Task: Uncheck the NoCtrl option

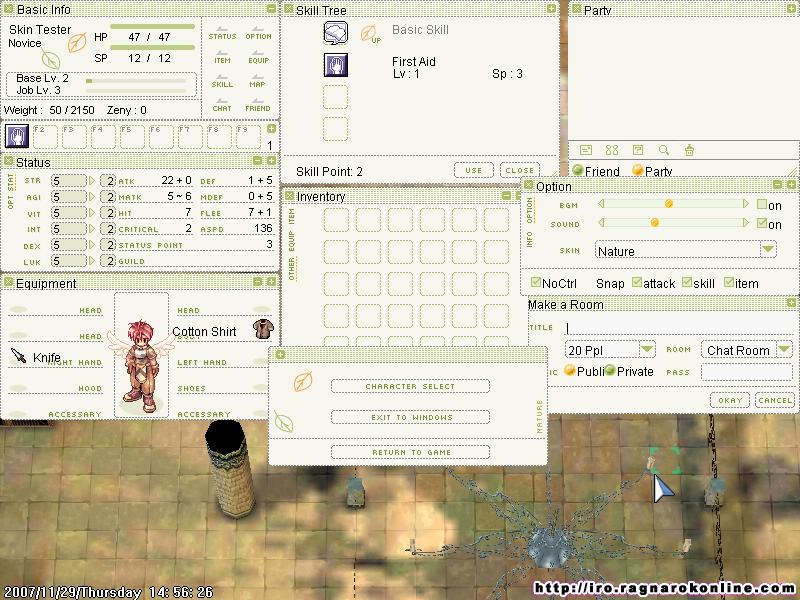Action: pyautogui.click(x=536, y=282)
